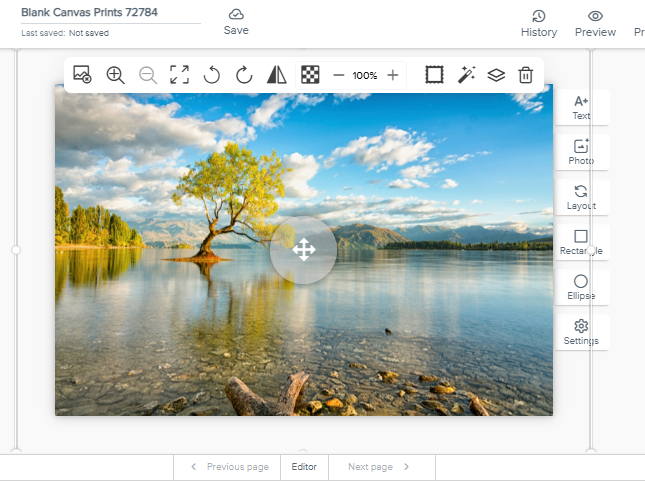Fit image using the expand arrows icon

(180, 74)
